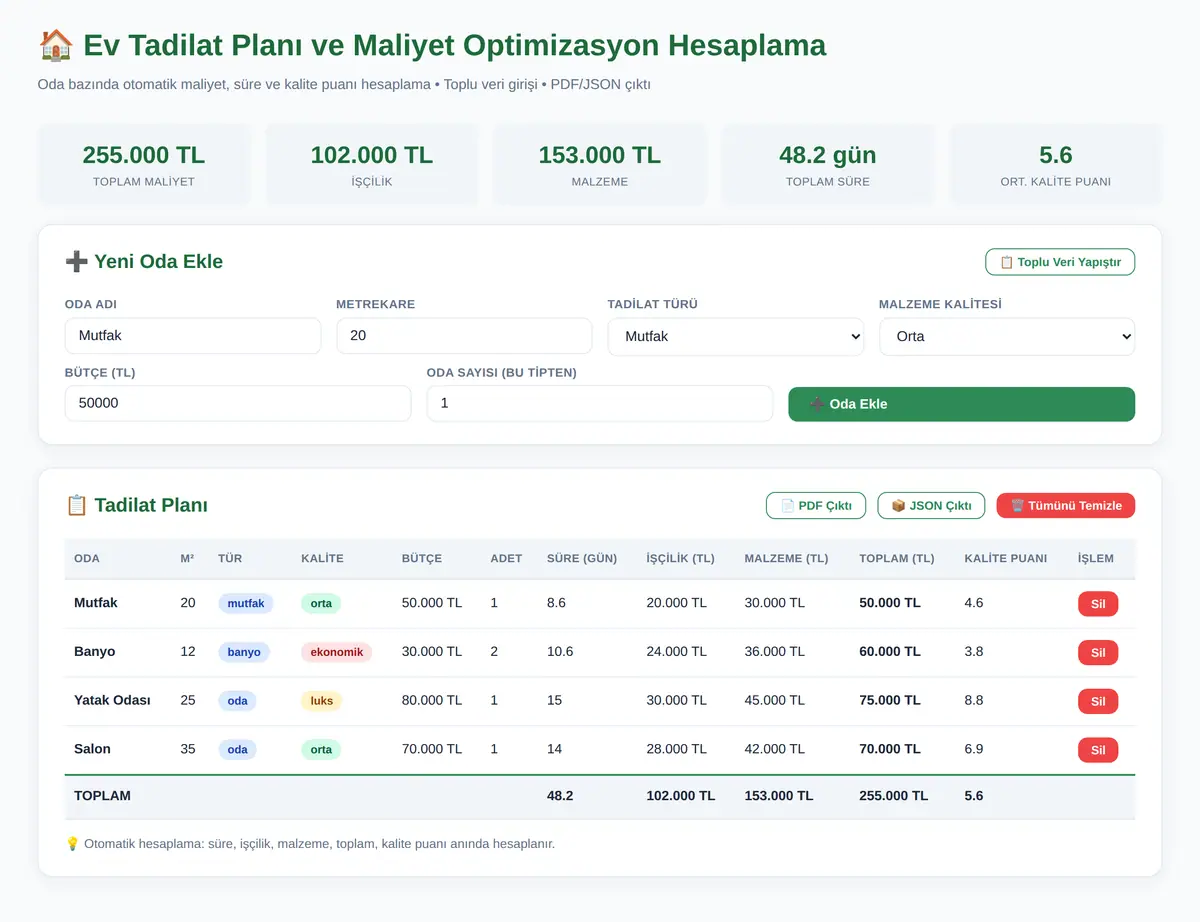Select the Banyo room name cell
Screen dimensions: 1200x922
(95, 652)
